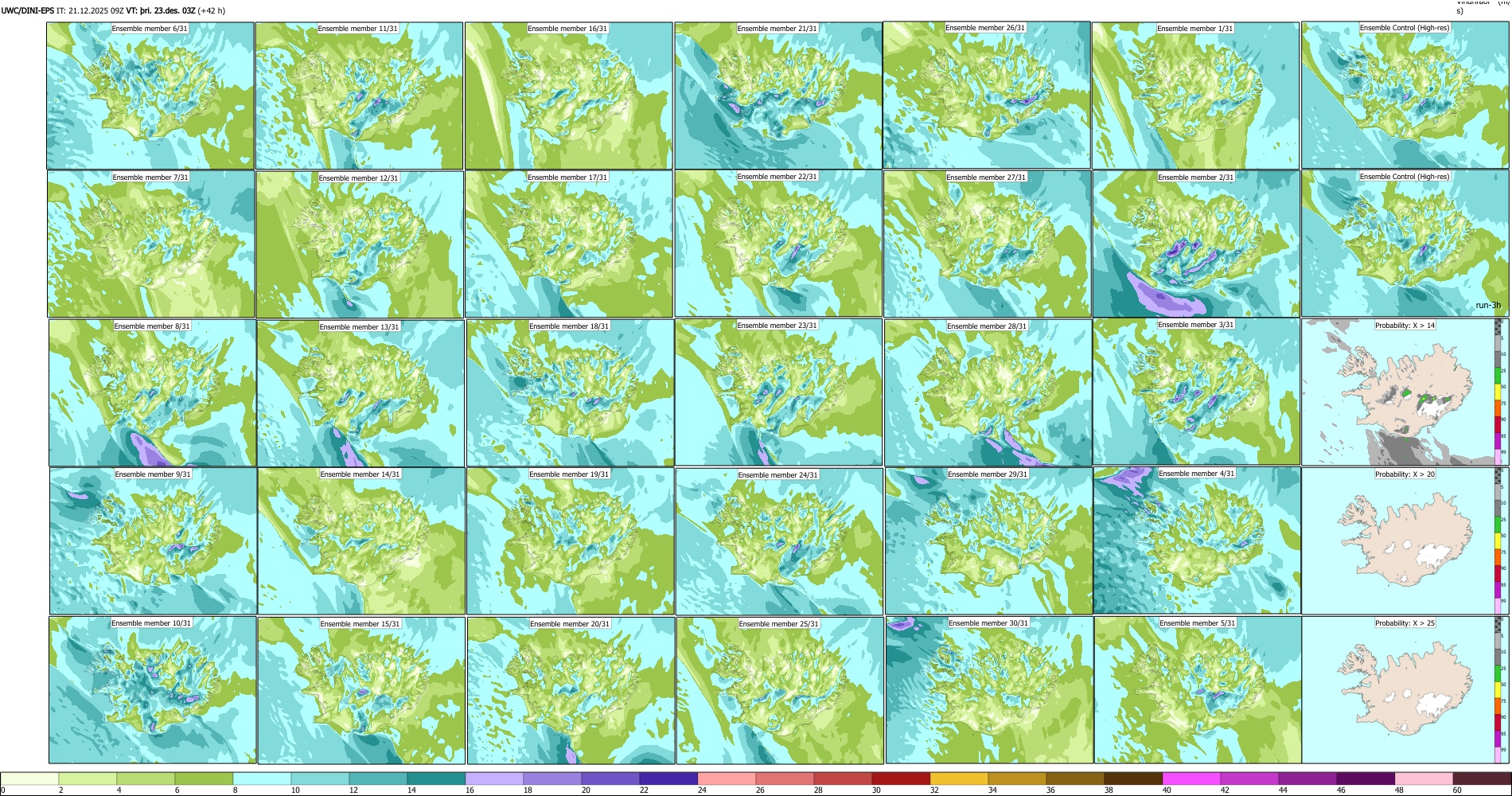Select the Ensemble member 27/31 map panel
The width and height of the screenshot is (1512, 796).
coord(988,244)
